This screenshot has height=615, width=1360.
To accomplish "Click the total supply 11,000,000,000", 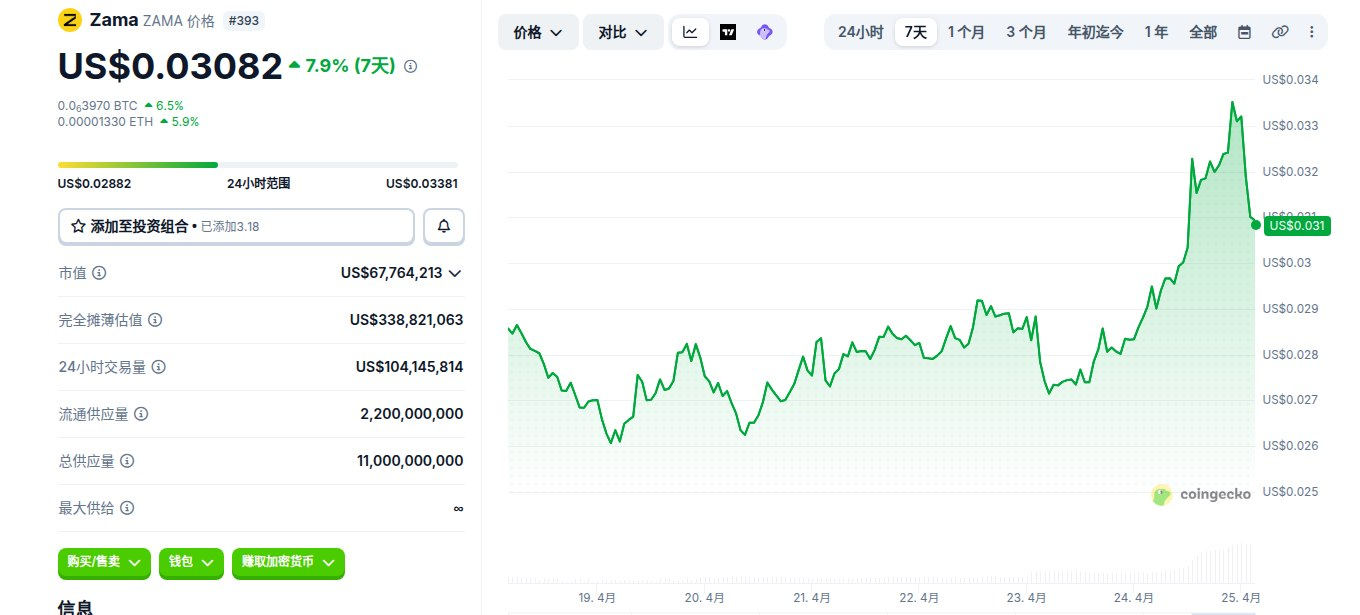I will click(409, 461).
